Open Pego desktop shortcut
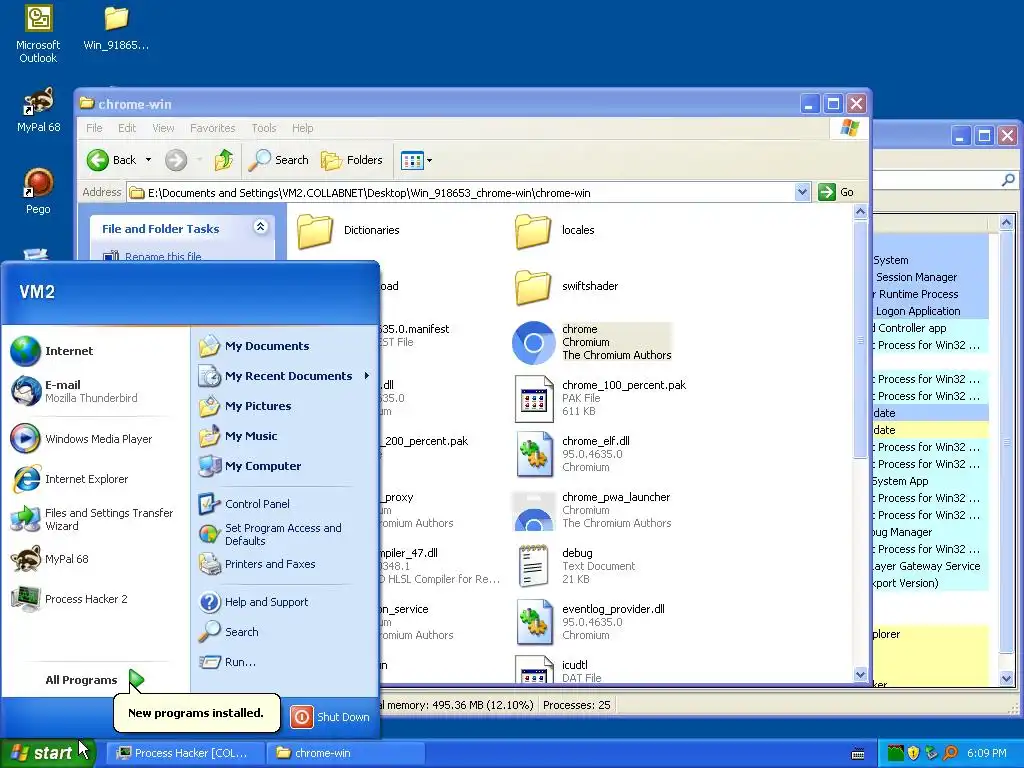Image resolution: width=1024 pixels, height=768 pixels. (x=38, y=191)
